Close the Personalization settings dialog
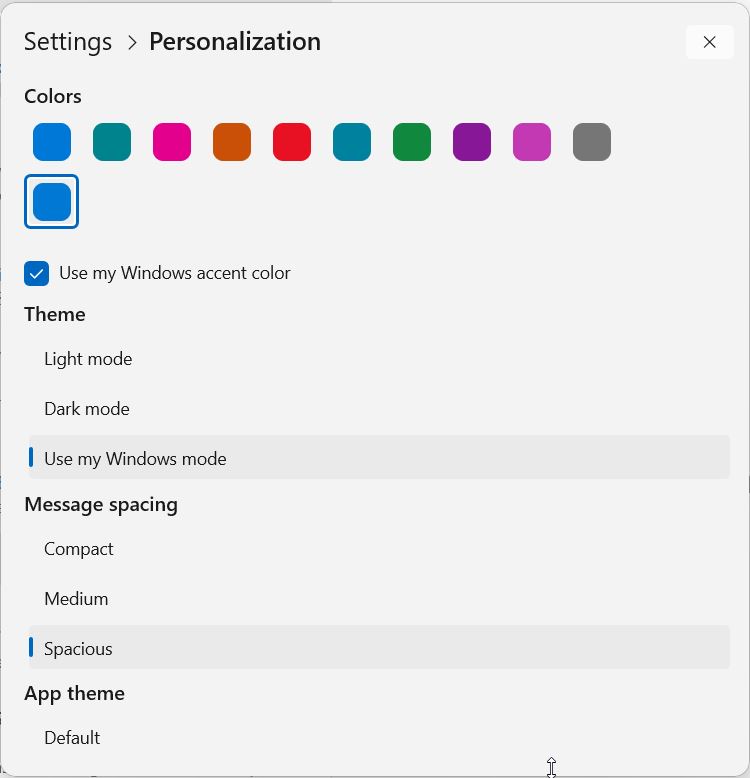750x778 pixels. click(710, 42)
